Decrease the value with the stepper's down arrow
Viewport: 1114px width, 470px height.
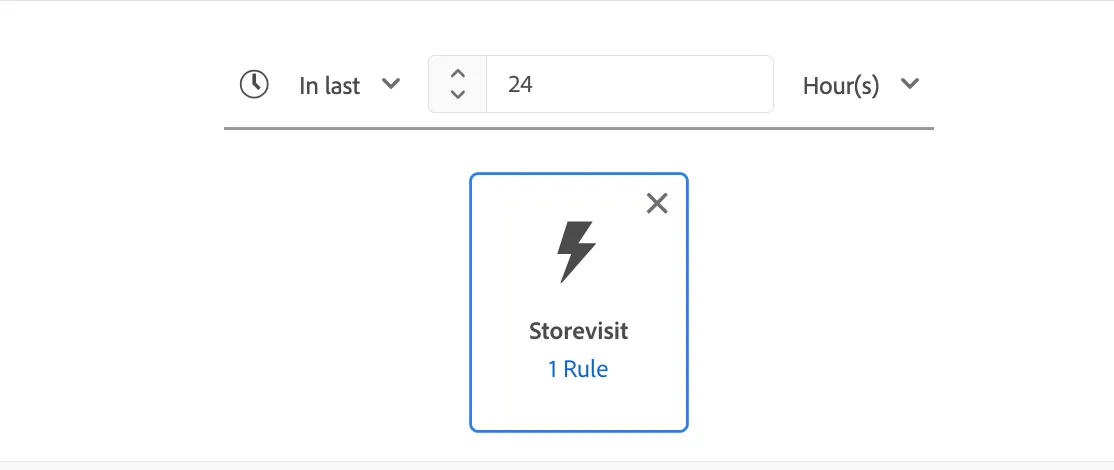458,94
